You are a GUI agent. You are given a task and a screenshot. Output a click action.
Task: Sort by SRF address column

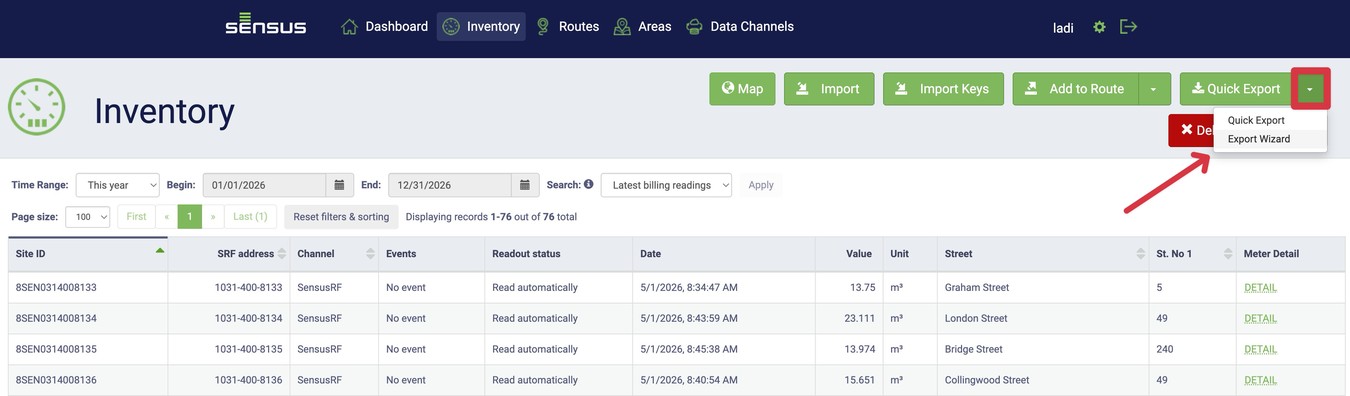point(282,254)
